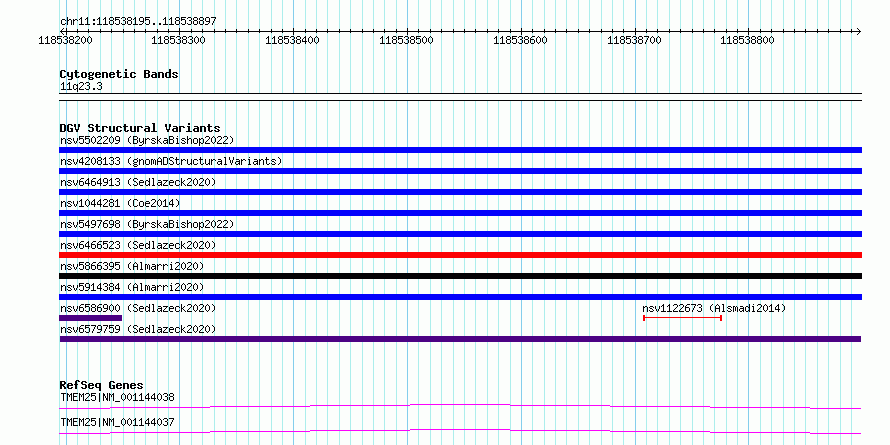Click the nsv5866395 (Almarri2020) label
Screen dimensions: 890x445
[x=132, y=266]
